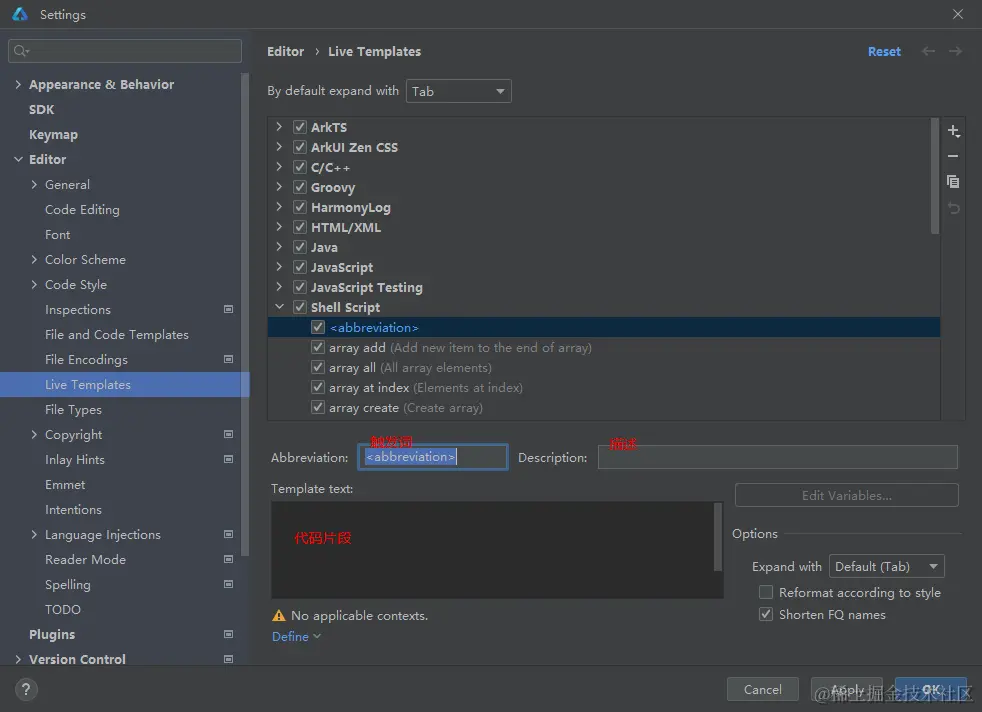The height and width of the screenshot is (712, 982).
Task: Focus the settings search box
Action: pyautogui.click(x=125, y=51)
